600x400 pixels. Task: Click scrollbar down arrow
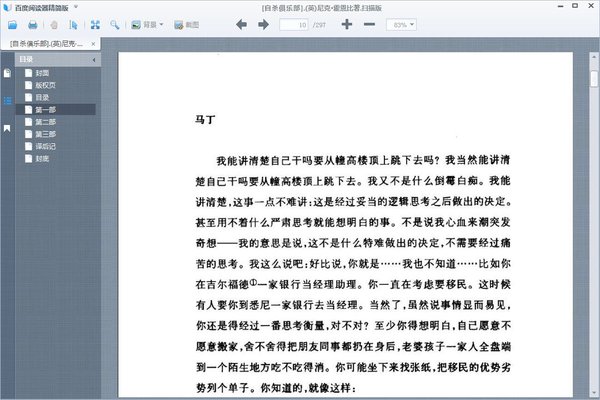(x=594, y=393)
